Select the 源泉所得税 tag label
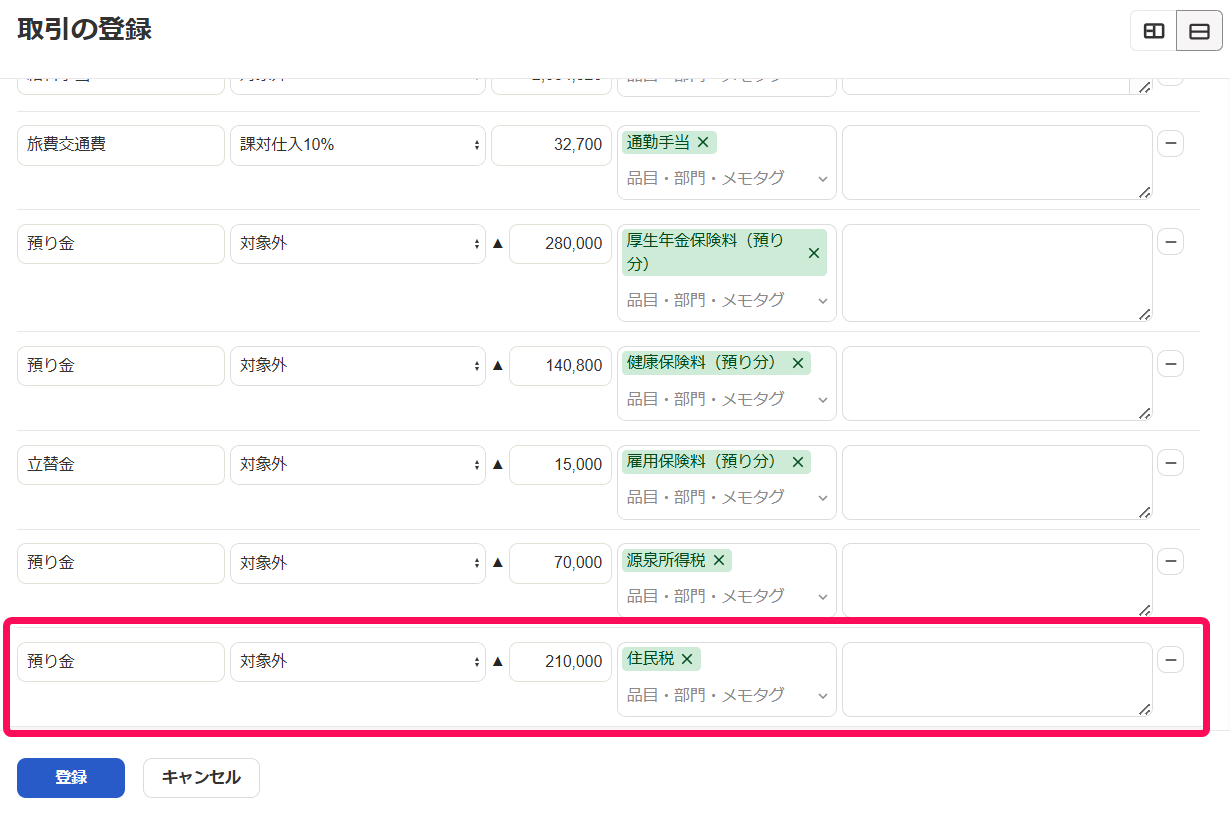This screenshot has width=1230, height=813. click(666, 560)
